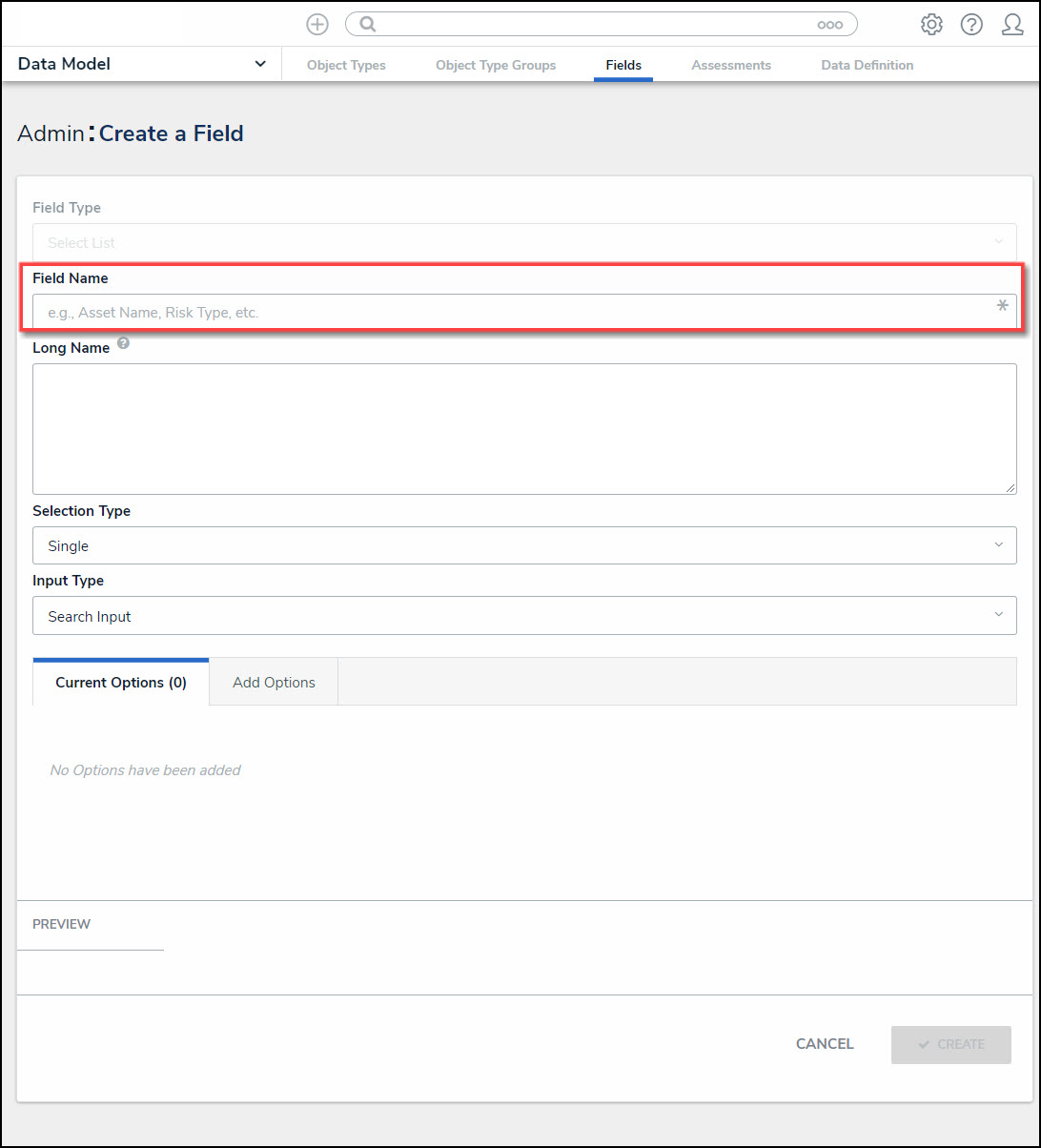1041x1148 pixels.
Task: Click the PREVIEW section label
Action: (62, 924)
